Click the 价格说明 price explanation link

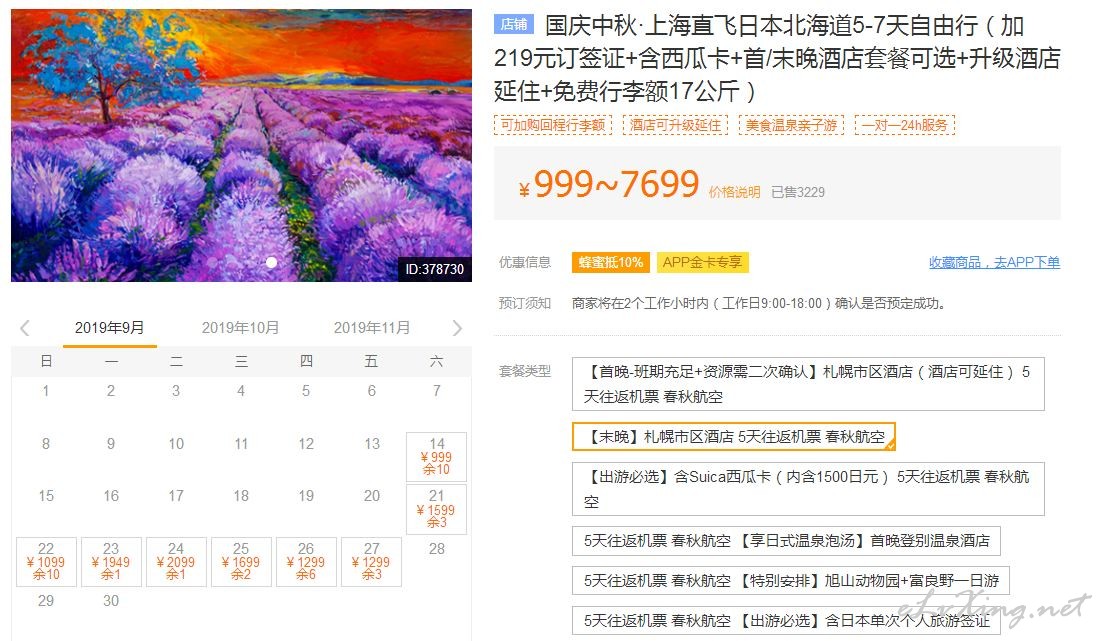point(734,192)
